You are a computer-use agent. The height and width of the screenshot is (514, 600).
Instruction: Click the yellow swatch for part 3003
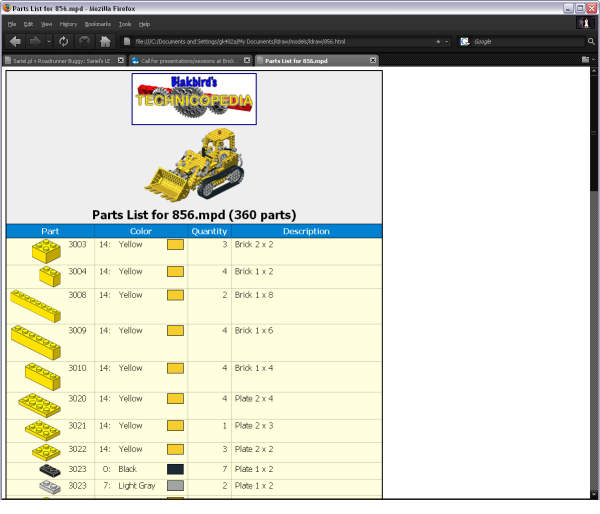pos(175,245)
